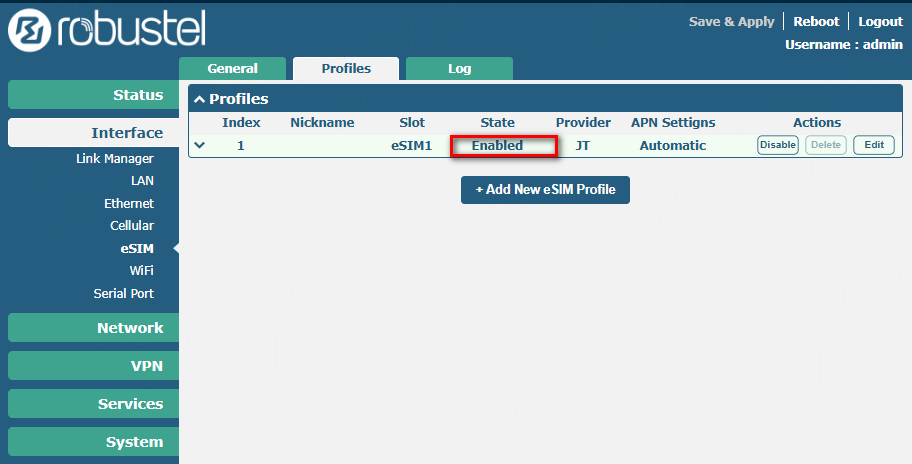This screenshot has height=464, width=912.
Task: Click Save & Apply link
Action: 731,21
